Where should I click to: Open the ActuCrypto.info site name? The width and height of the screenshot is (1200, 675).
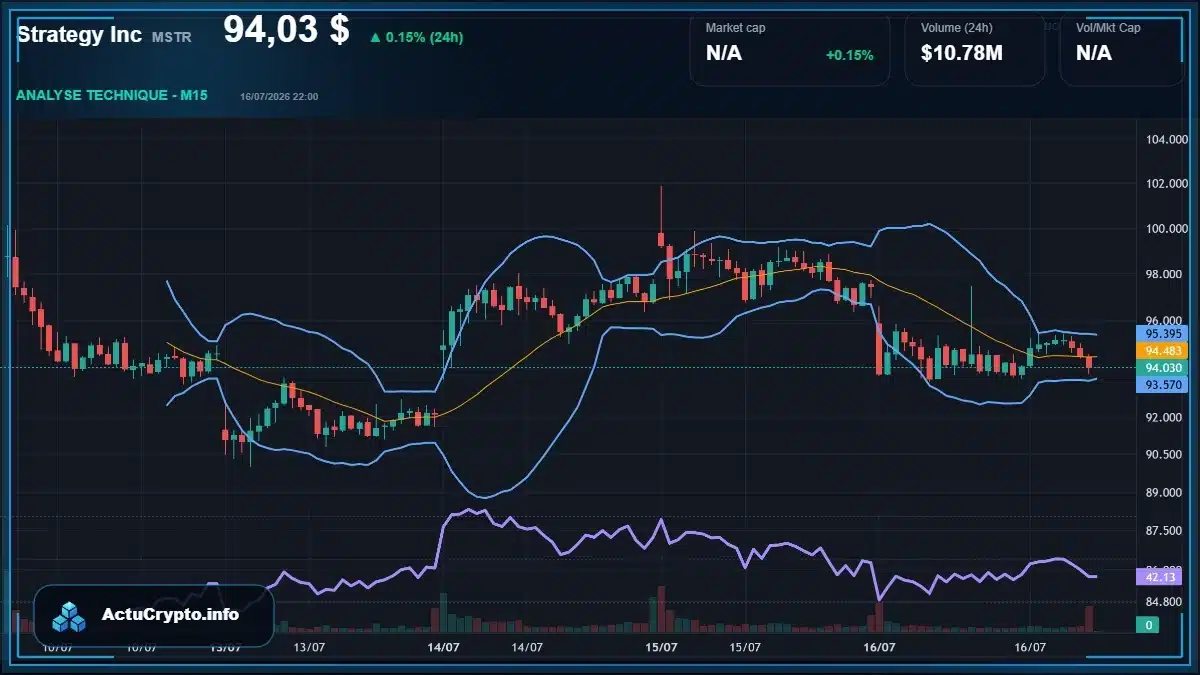pyautogui.click(x=171, y=614)
